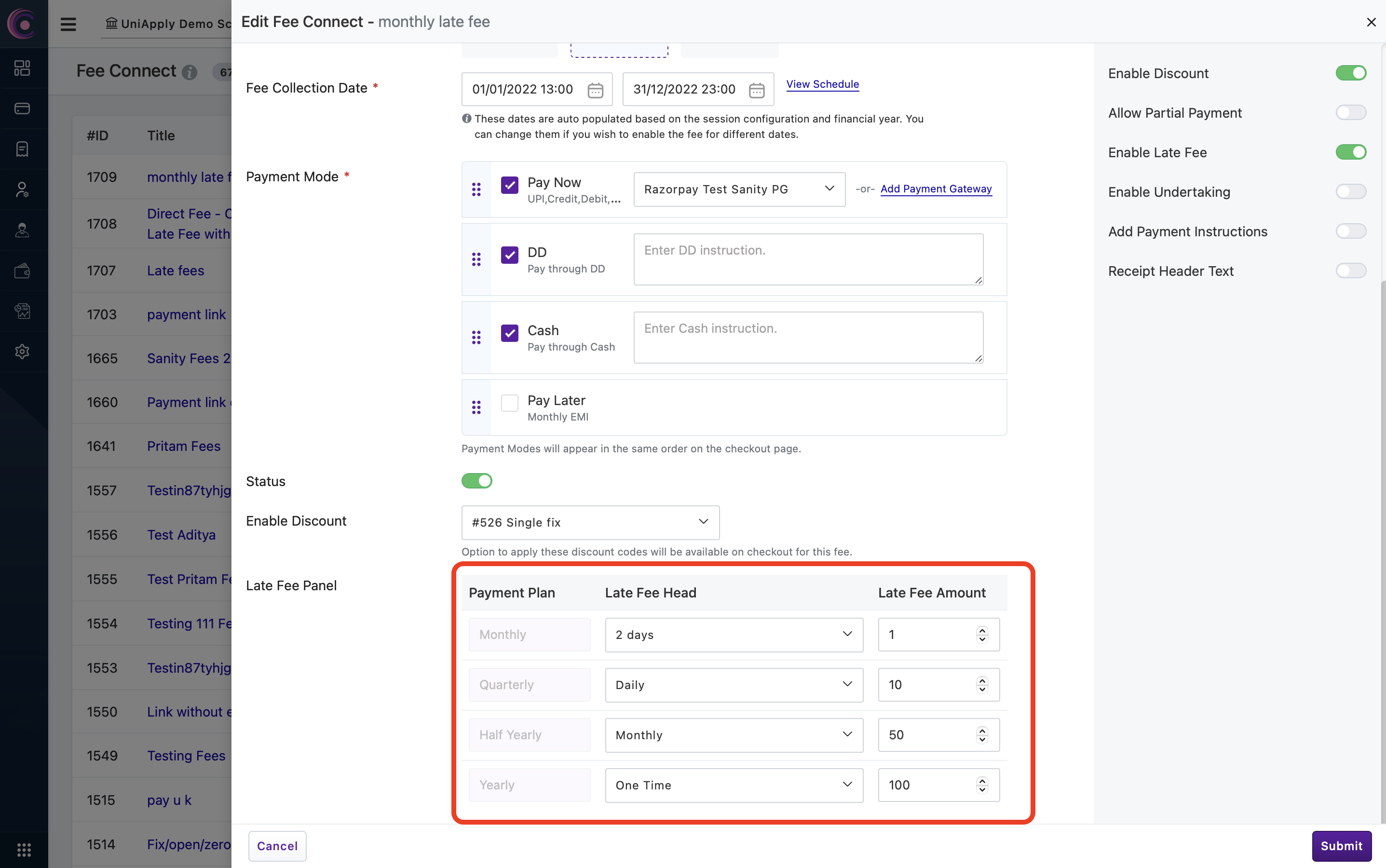Screen dimensions: 1386x868
Task: Open the #526 Single fix discount dropdown
Action: tap(590, 522)
